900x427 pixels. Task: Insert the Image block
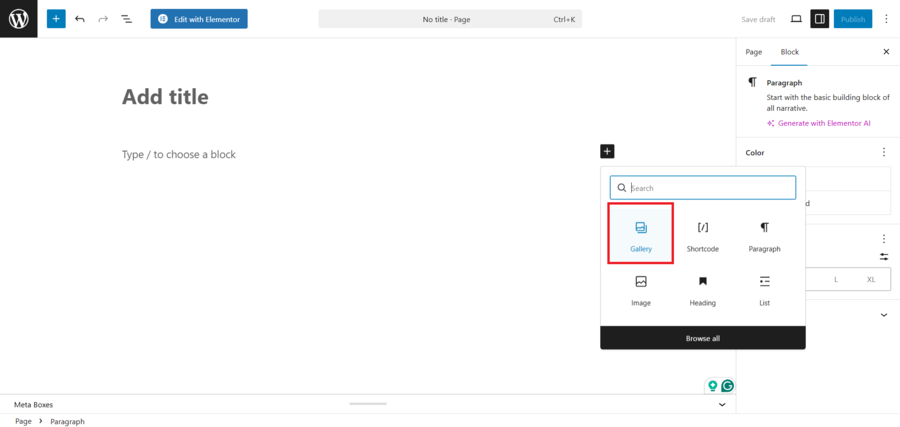tap(641, 289)
